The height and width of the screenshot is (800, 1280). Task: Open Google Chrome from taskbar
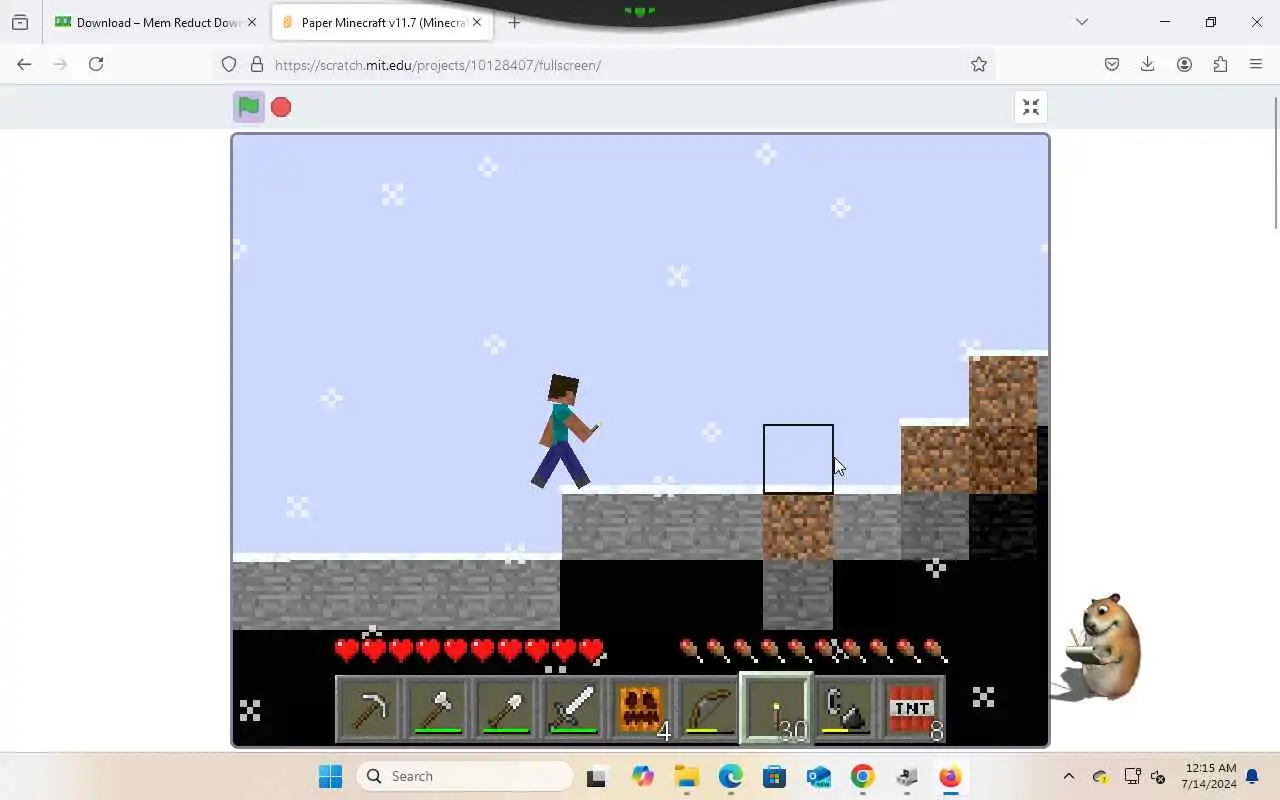pos(862,776)
